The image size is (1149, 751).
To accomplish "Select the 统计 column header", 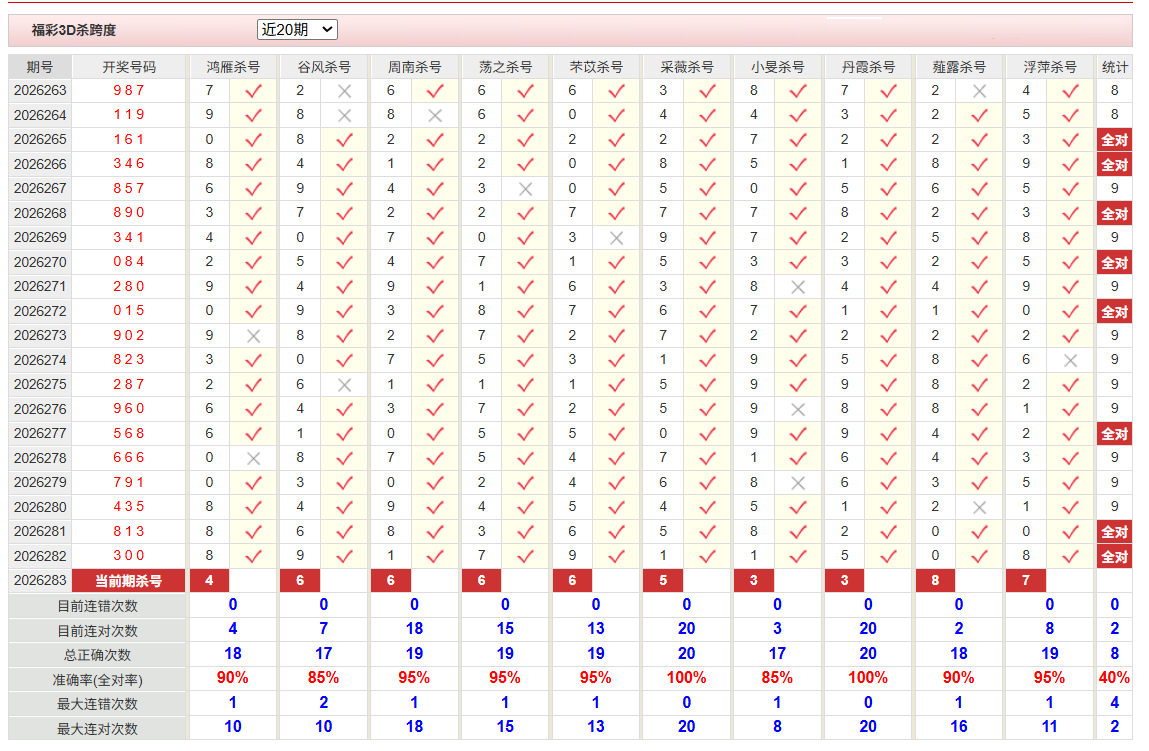I will coord(1115,67).
